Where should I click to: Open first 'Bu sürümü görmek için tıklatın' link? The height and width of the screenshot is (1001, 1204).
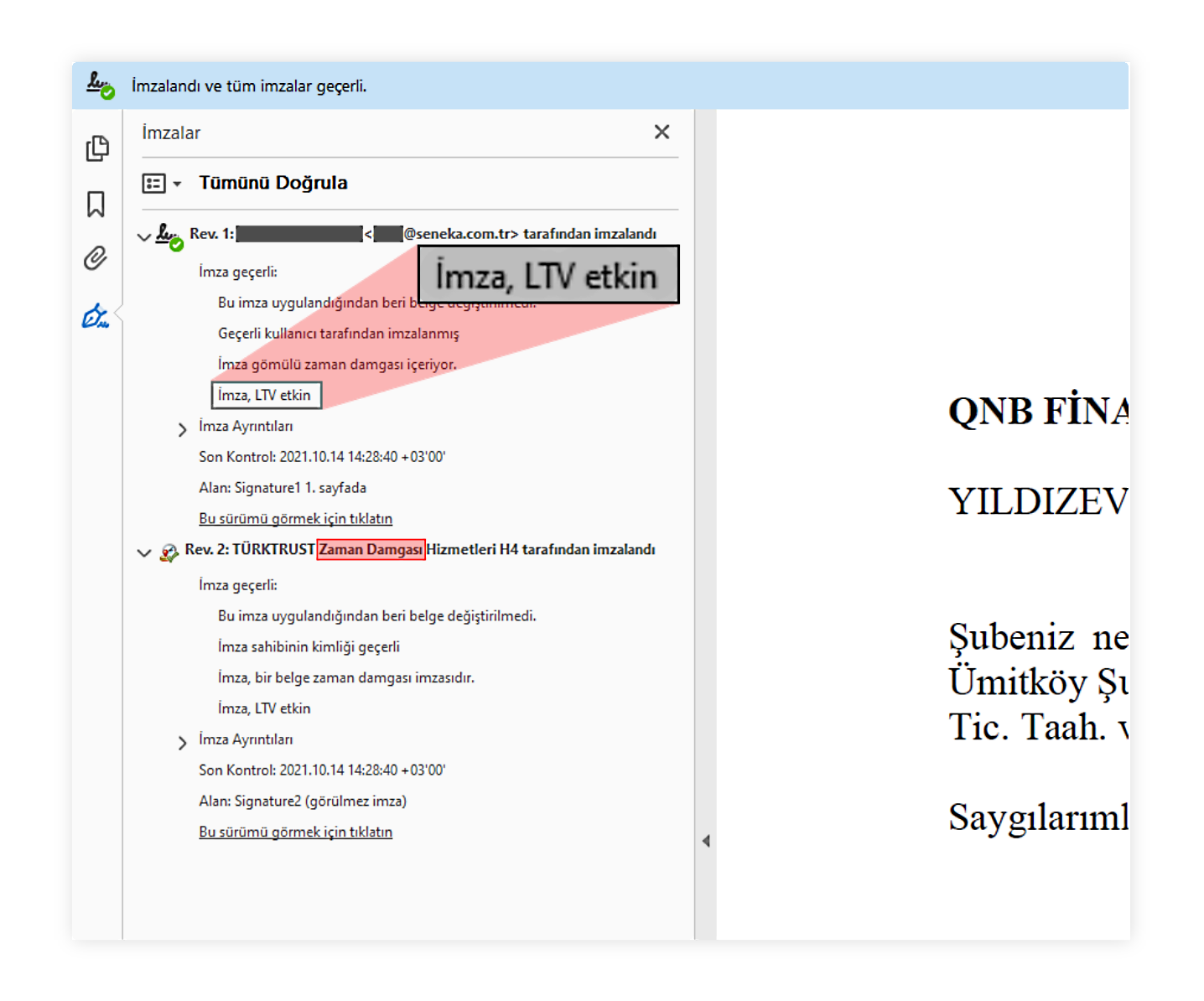pyautogui.click(x=295, y=519)
